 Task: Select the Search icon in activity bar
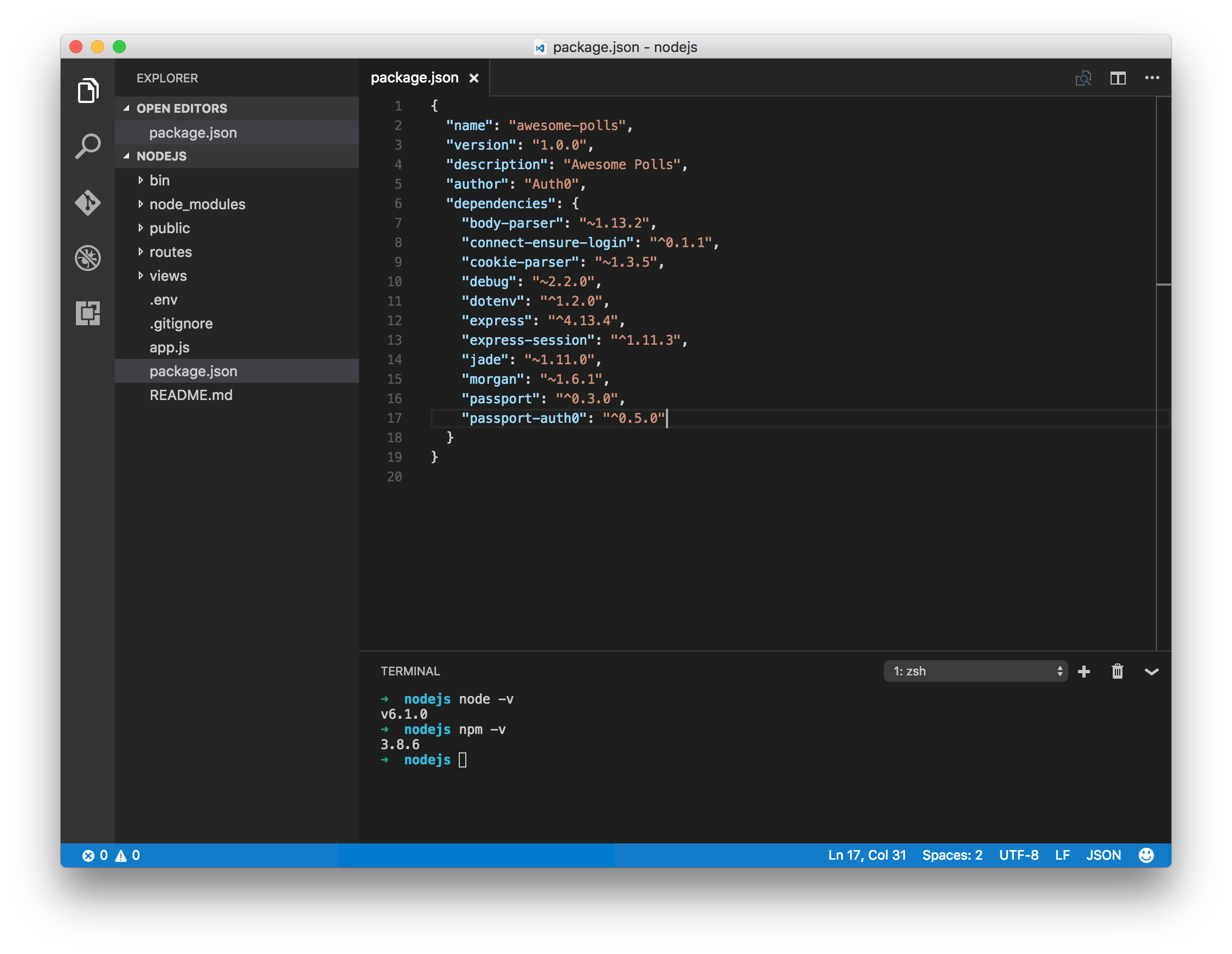88,145
